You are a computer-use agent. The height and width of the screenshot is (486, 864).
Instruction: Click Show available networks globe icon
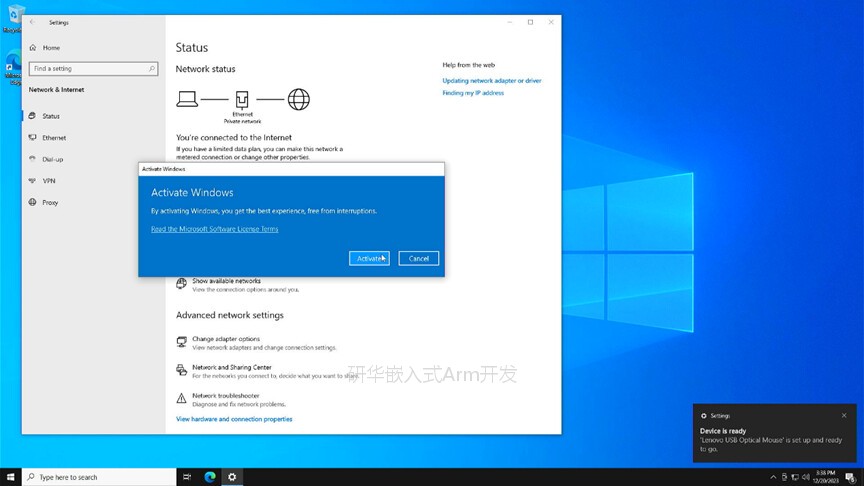[x=181, y=283]
